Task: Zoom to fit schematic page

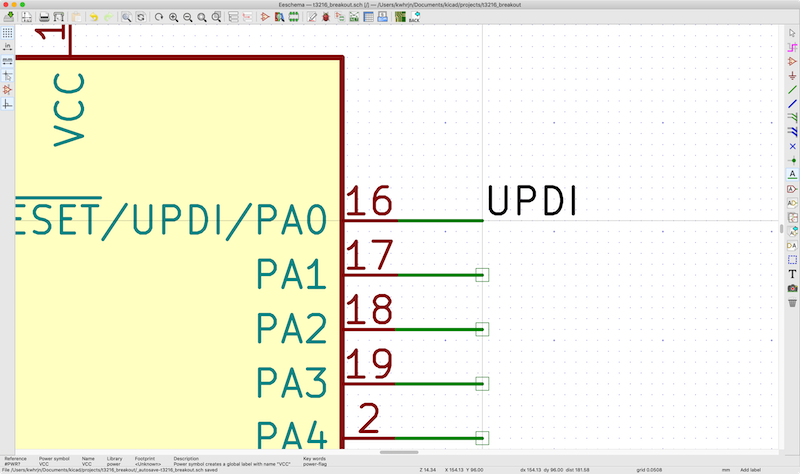Action: (202, 17)
